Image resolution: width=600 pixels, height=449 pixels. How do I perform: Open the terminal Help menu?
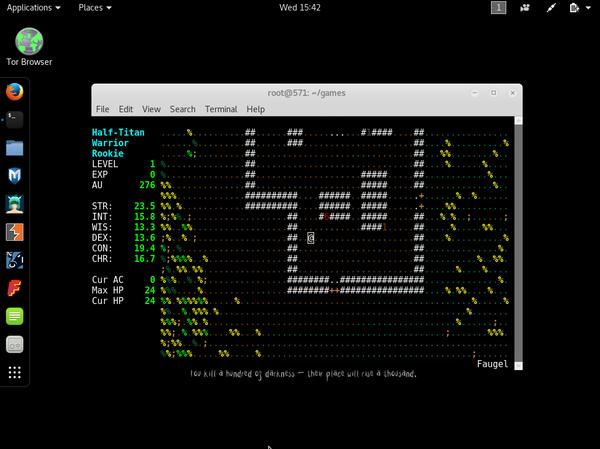(255, 108)
